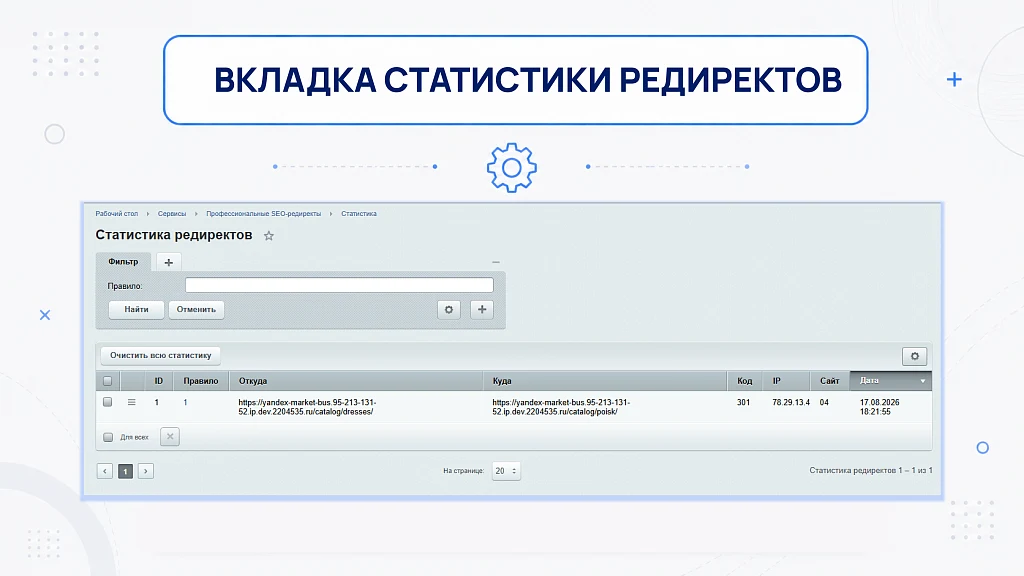Click plus button beside filter gear
The image size is (1024, 576).
(482, 310)
